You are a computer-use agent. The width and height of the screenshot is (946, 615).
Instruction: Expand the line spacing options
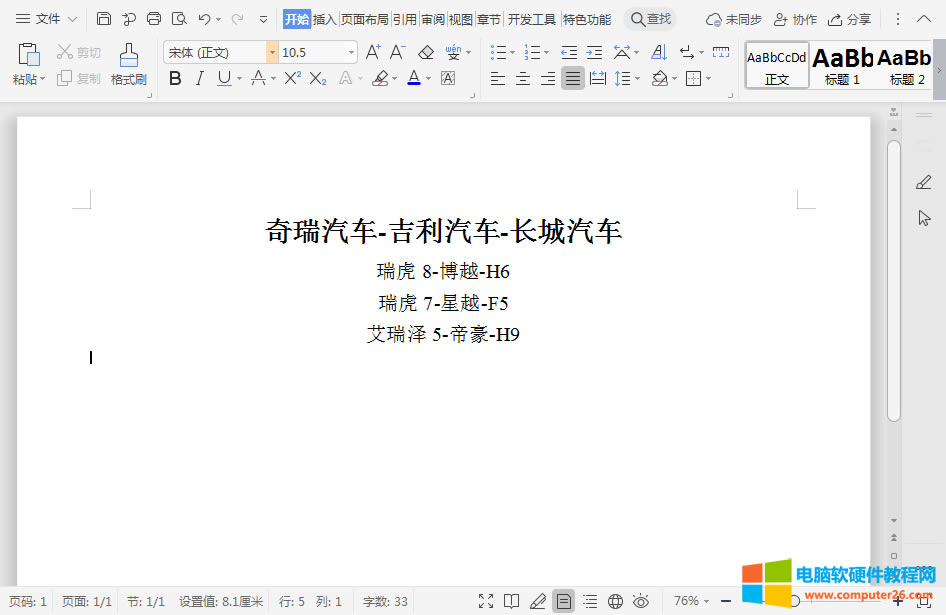637,78
